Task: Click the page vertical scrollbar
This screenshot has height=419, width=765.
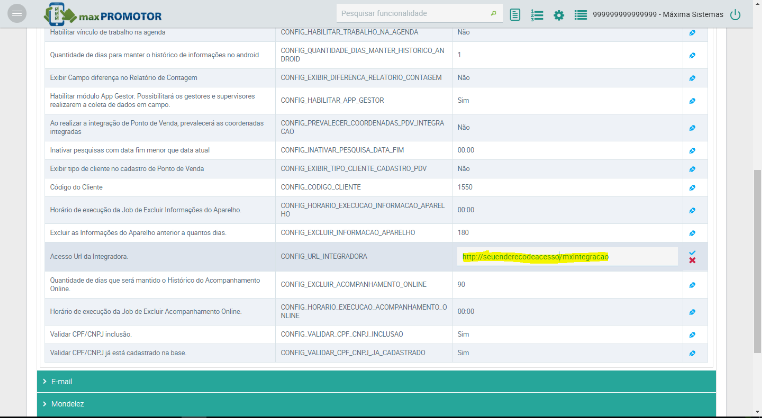Action: tap(757, 200)
